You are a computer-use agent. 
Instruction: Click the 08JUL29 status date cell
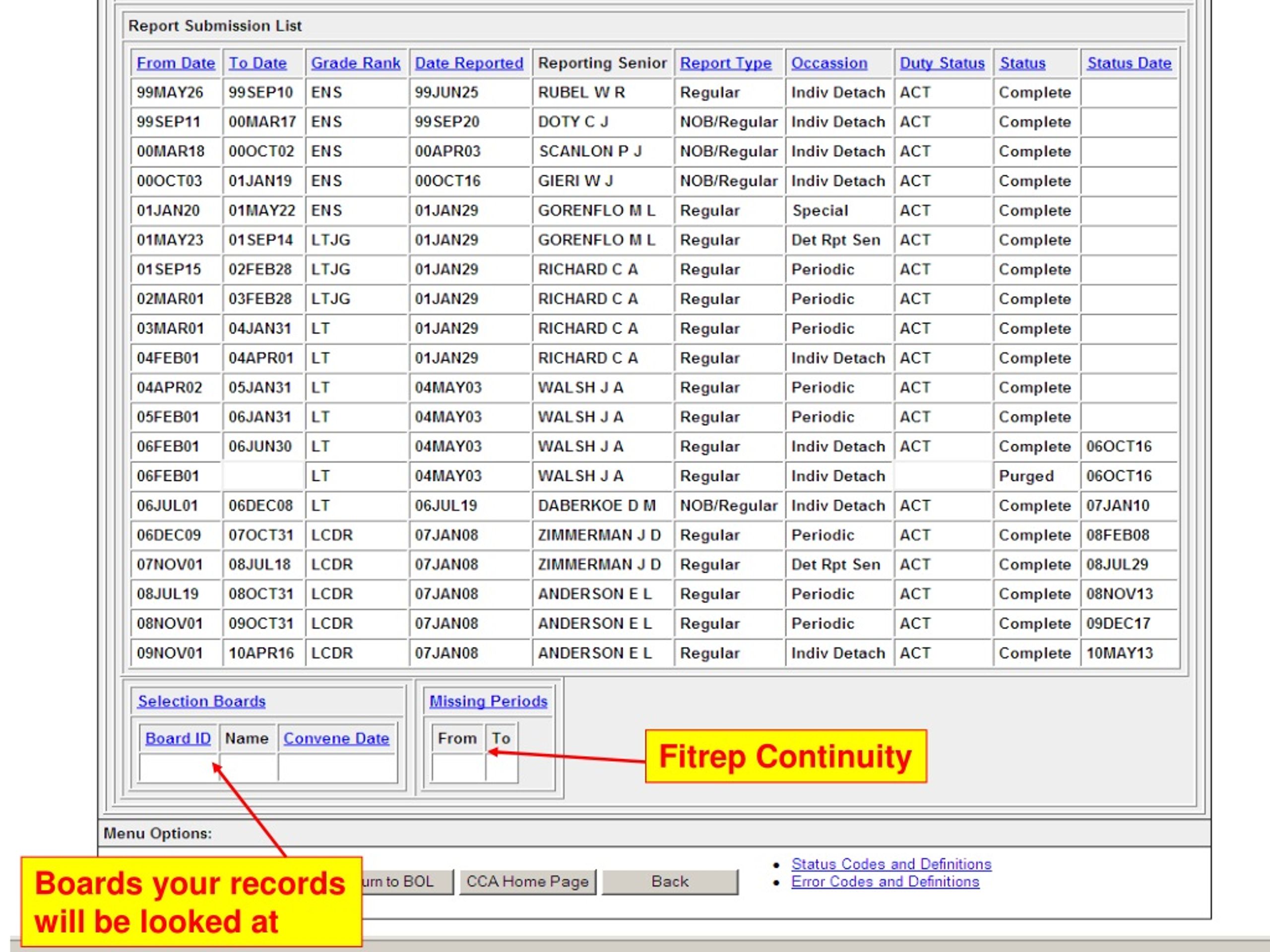(x=1129, y=565)
